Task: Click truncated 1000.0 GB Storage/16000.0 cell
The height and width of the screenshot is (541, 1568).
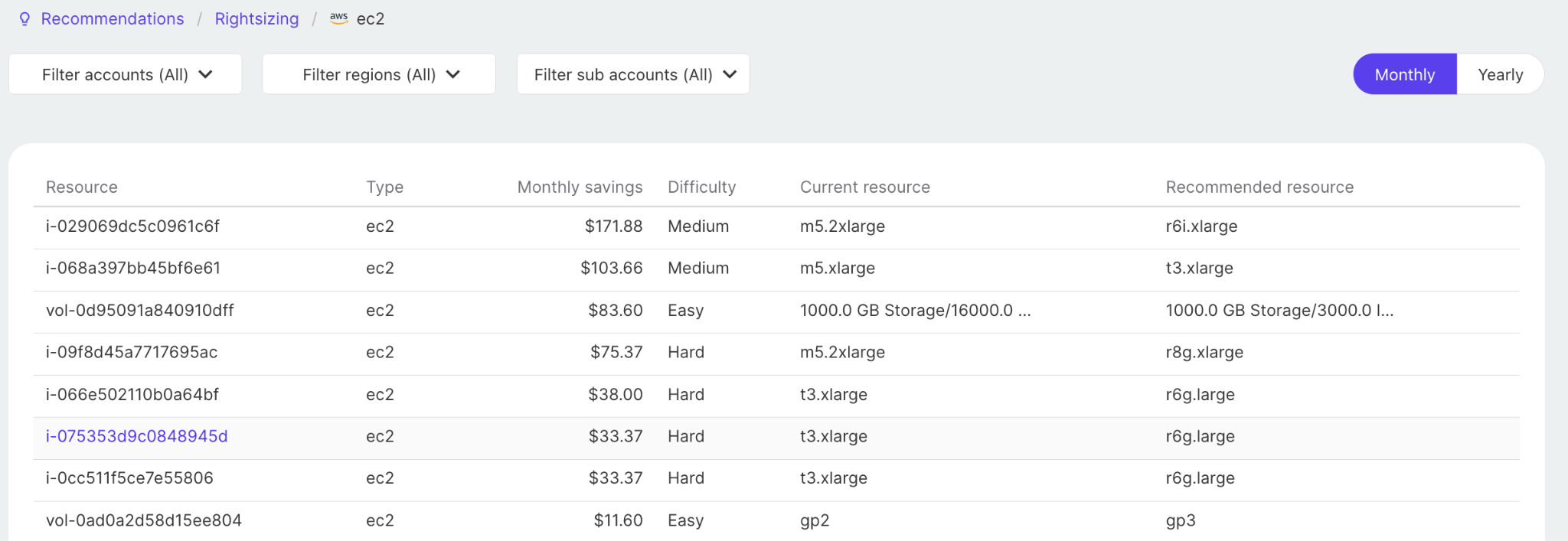Action: click(x=916, y=311)
